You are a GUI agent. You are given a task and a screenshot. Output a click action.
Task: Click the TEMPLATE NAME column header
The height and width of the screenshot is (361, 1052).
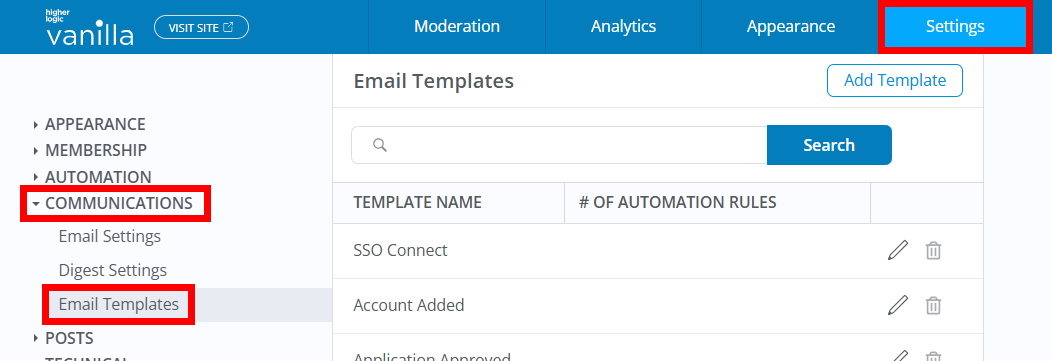pos(417,203)
